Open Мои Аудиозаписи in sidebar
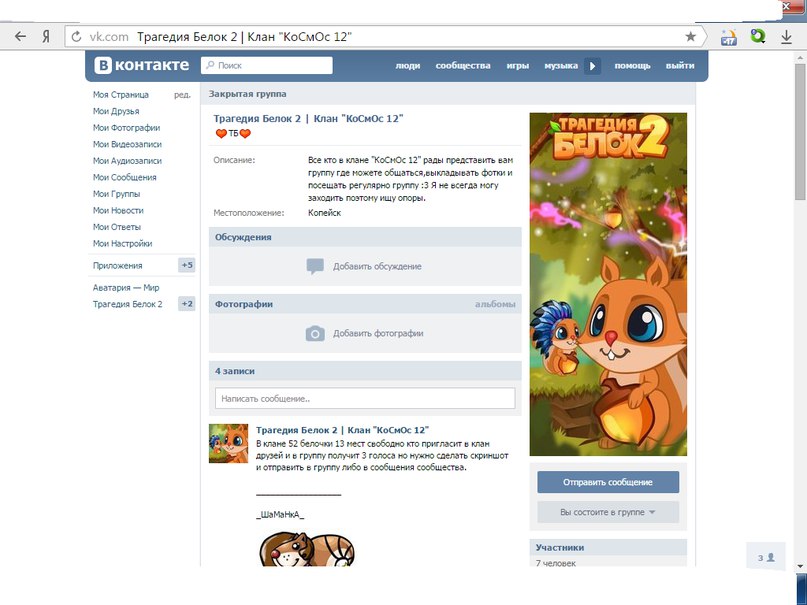This screenshot has height=605, width=807. pos(127,161)
